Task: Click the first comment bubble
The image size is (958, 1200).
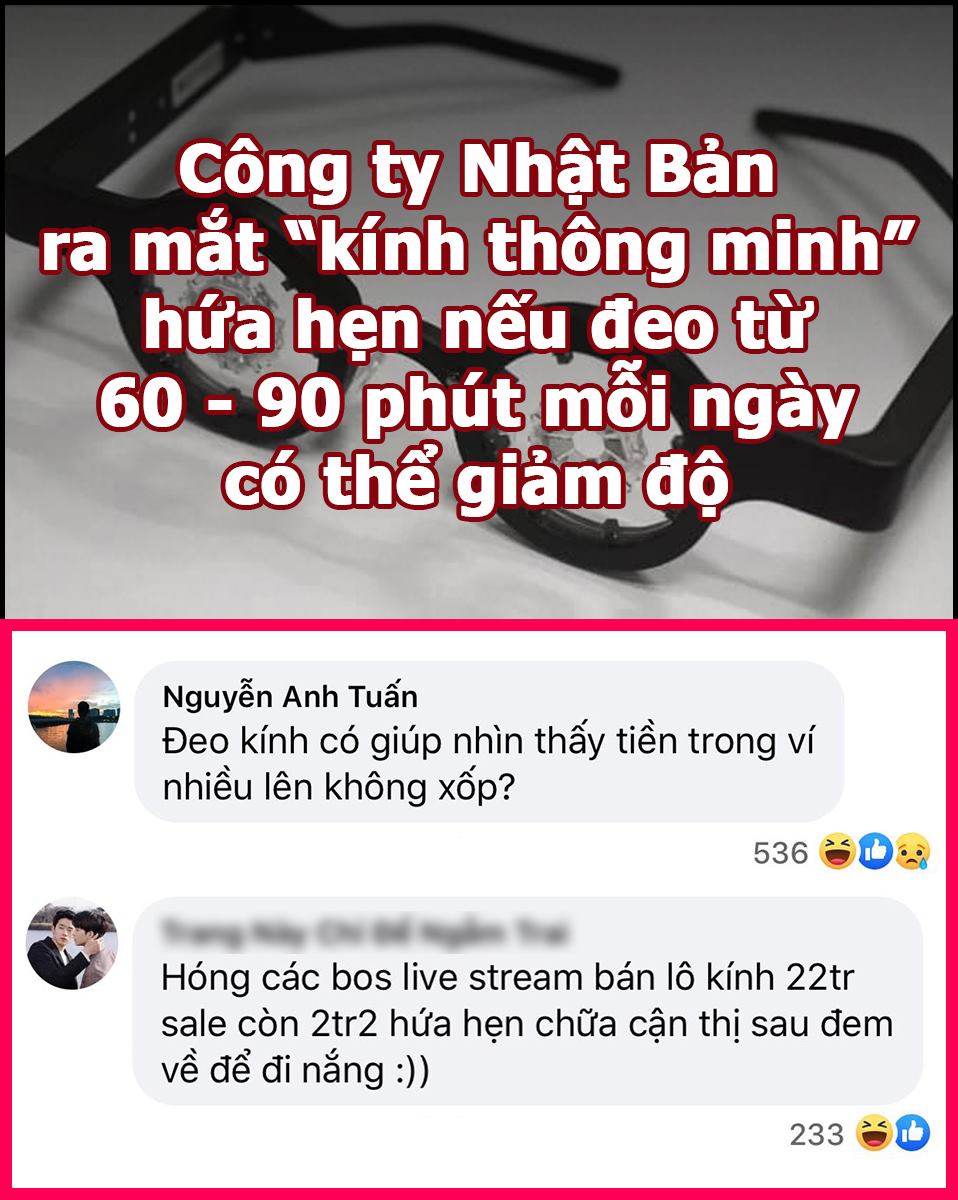Action: (x=489, y=741)
